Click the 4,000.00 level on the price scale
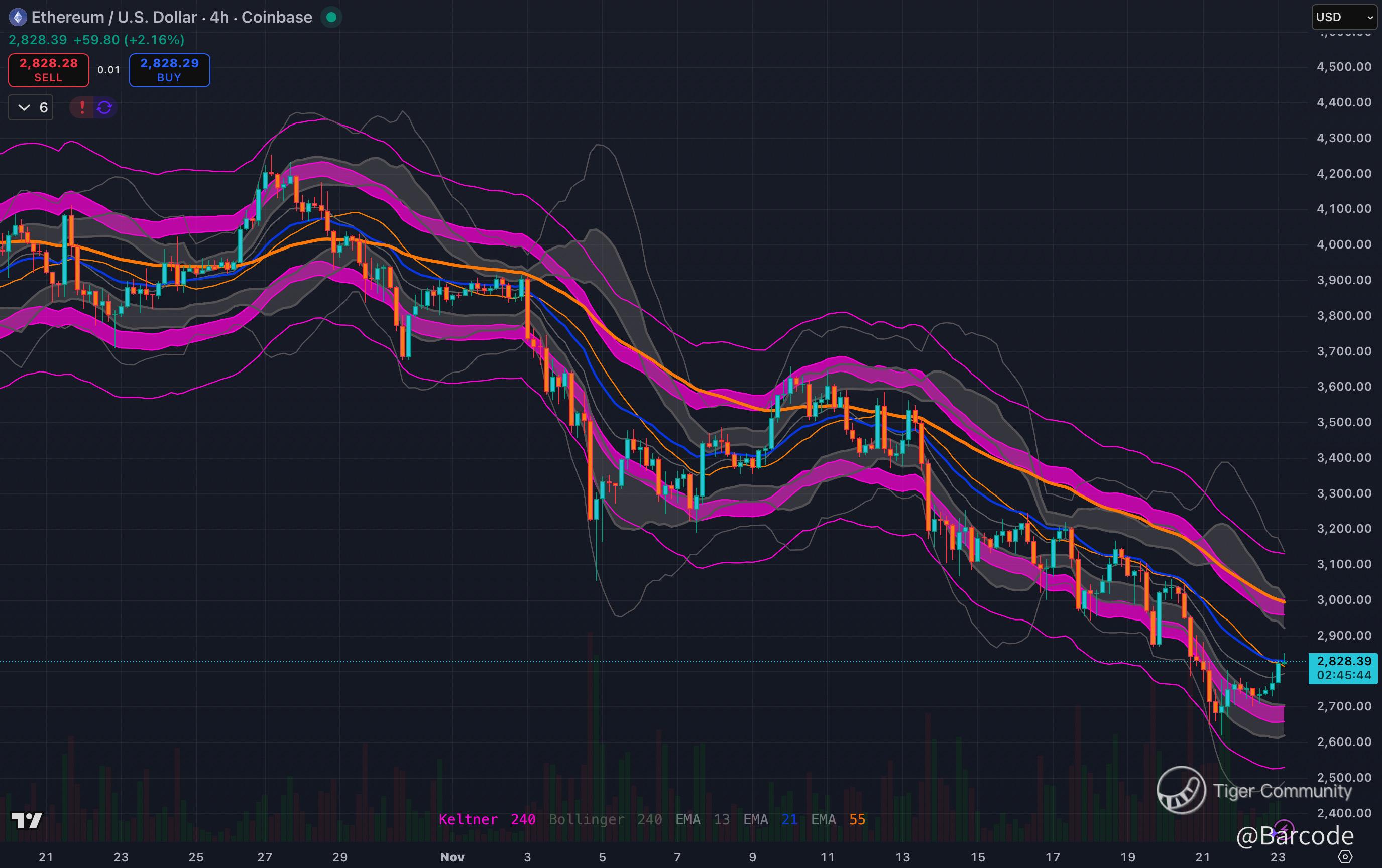This screenshot has width=1382, height=868. 1343,244
